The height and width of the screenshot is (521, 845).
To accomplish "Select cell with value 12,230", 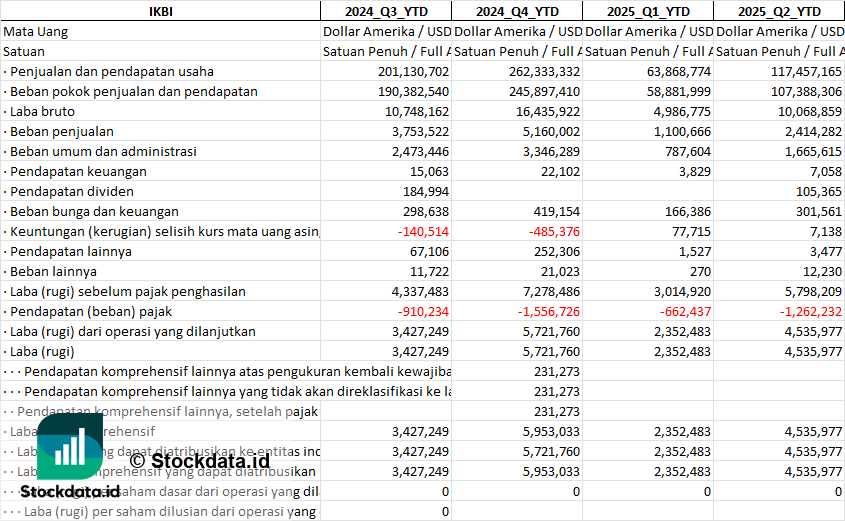I will coord(779,271).
